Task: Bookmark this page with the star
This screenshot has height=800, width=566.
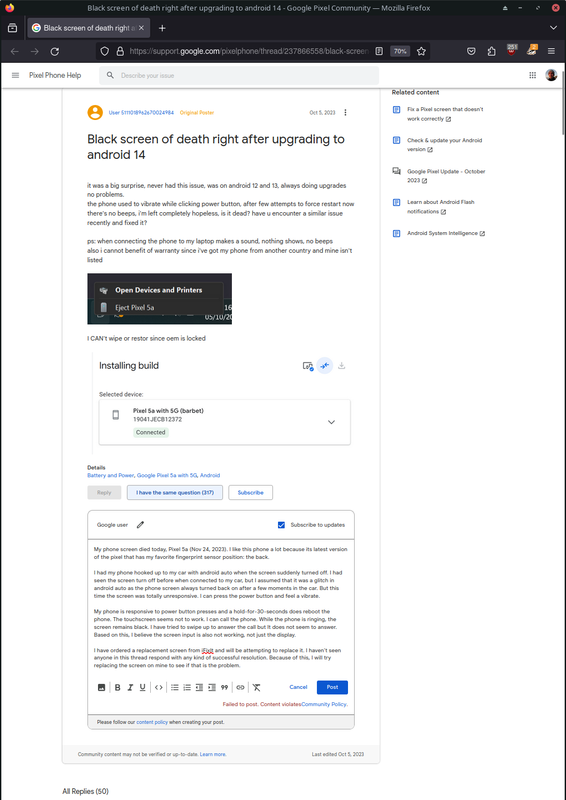Action: point(421,52)
